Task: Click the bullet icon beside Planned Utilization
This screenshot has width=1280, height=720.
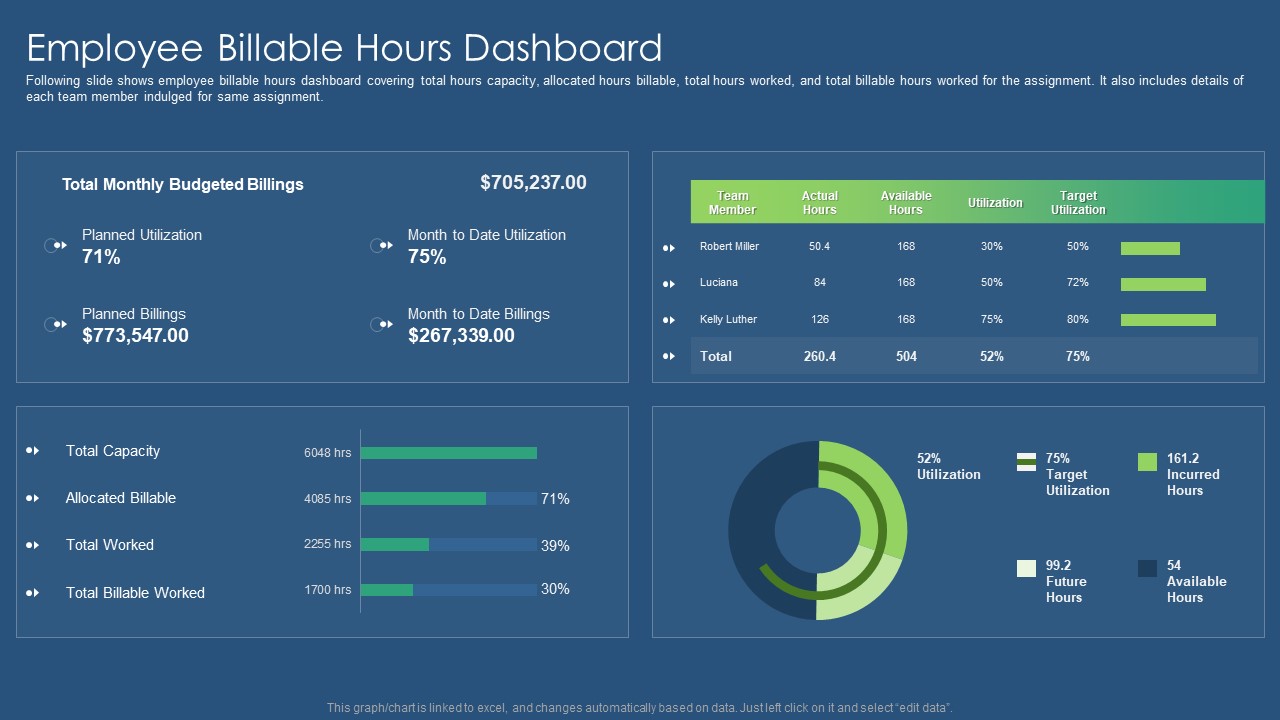Action: (x=56, y=246)
